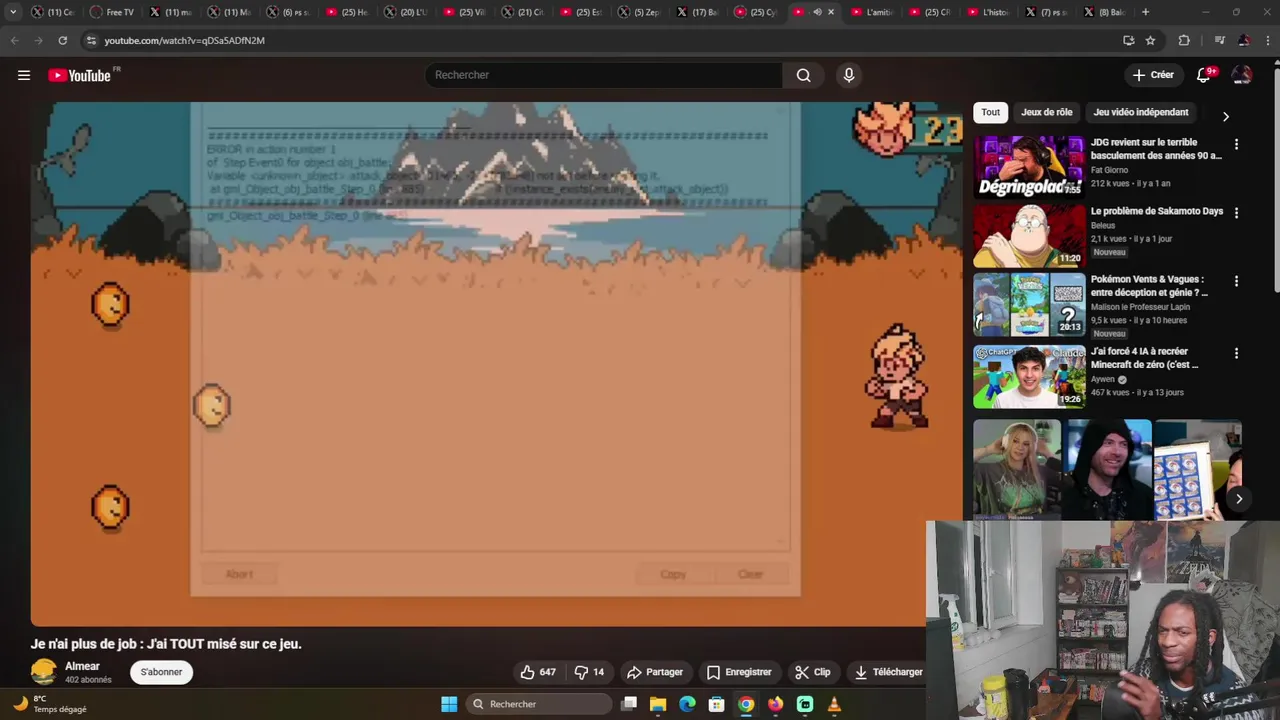The height and width of the screenshot is (720, 1280).
Task: Open Almear channel avatar
Action: click(x=44, y=672)
